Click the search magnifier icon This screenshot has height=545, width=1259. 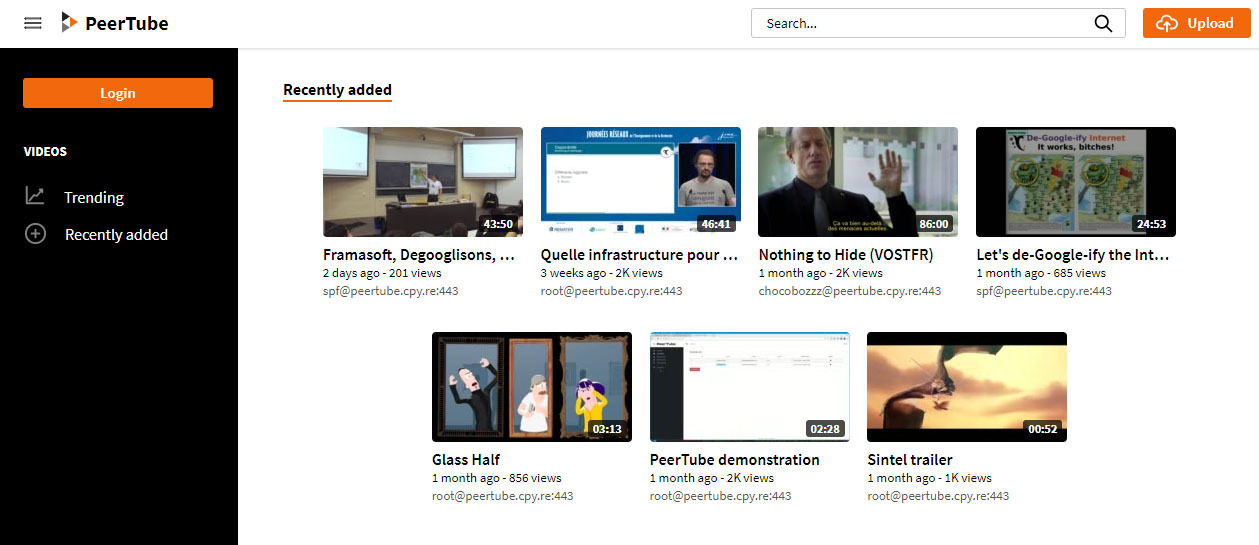click(1103, 24)
